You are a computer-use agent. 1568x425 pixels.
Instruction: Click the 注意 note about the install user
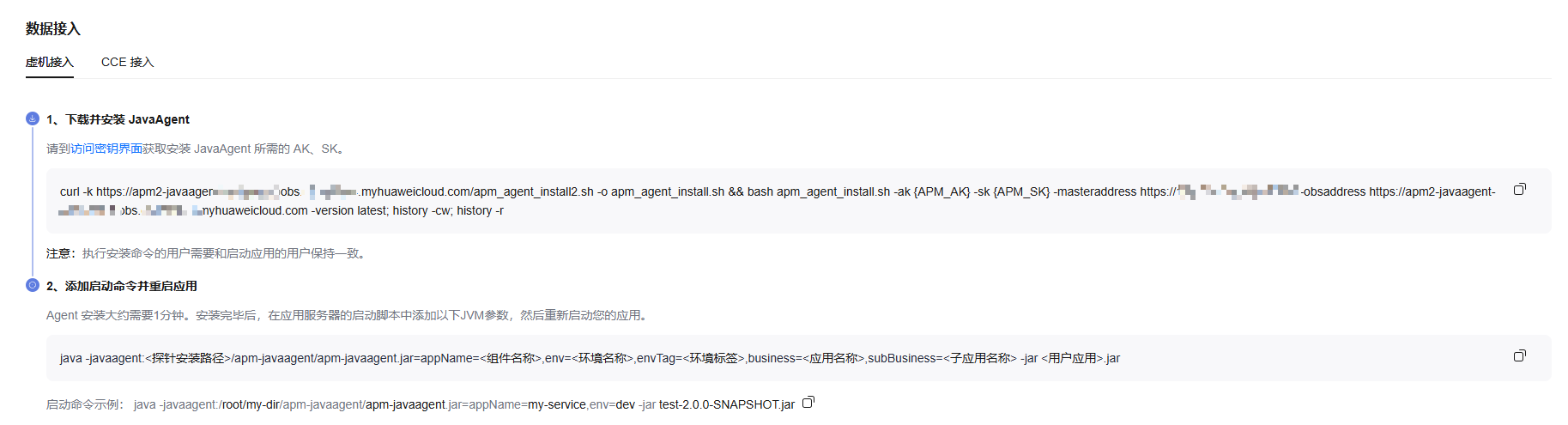point(207,253)
